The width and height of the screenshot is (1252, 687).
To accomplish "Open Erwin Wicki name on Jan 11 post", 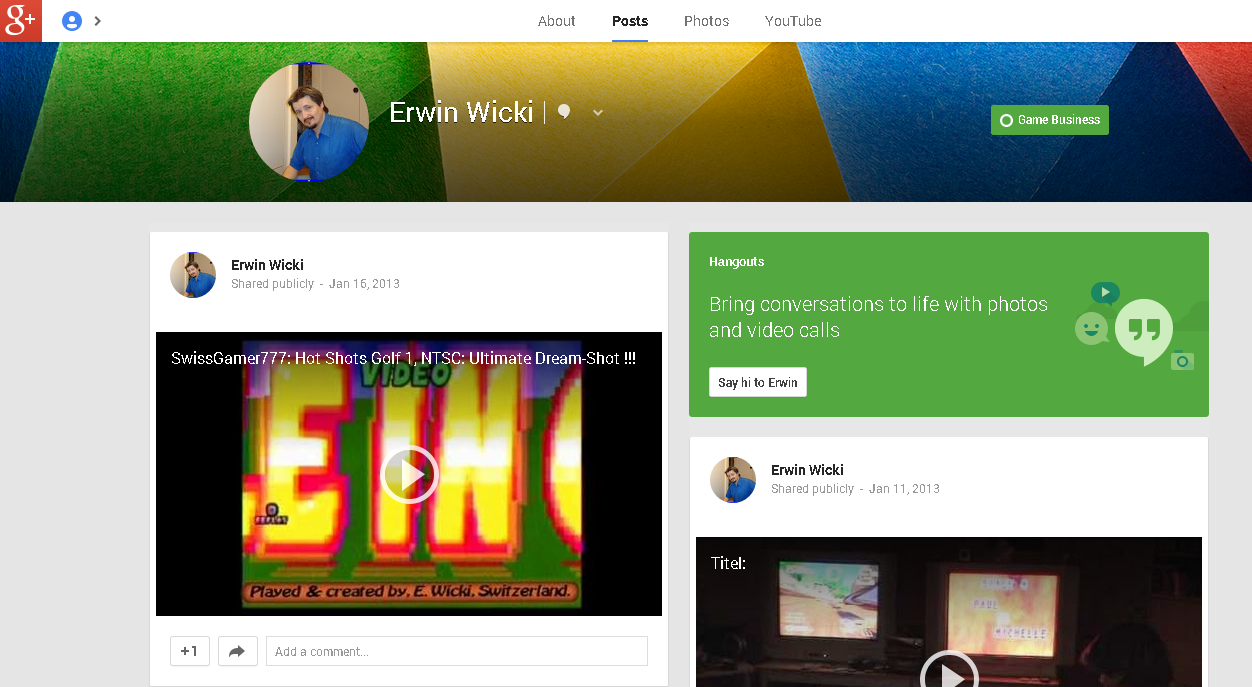I will coord(807,470).
